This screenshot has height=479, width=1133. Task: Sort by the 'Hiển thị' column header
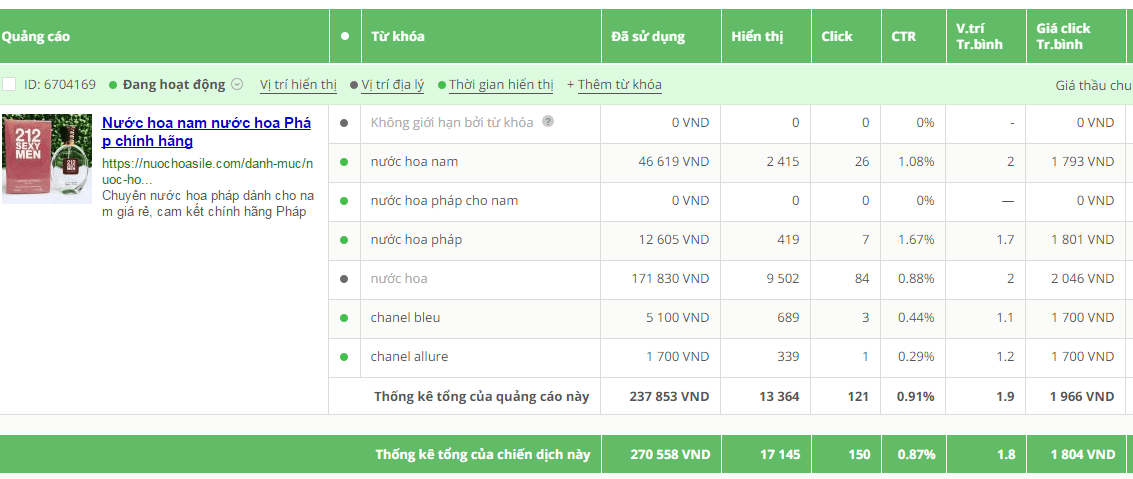pyautogui.click(x=757, y=36)
